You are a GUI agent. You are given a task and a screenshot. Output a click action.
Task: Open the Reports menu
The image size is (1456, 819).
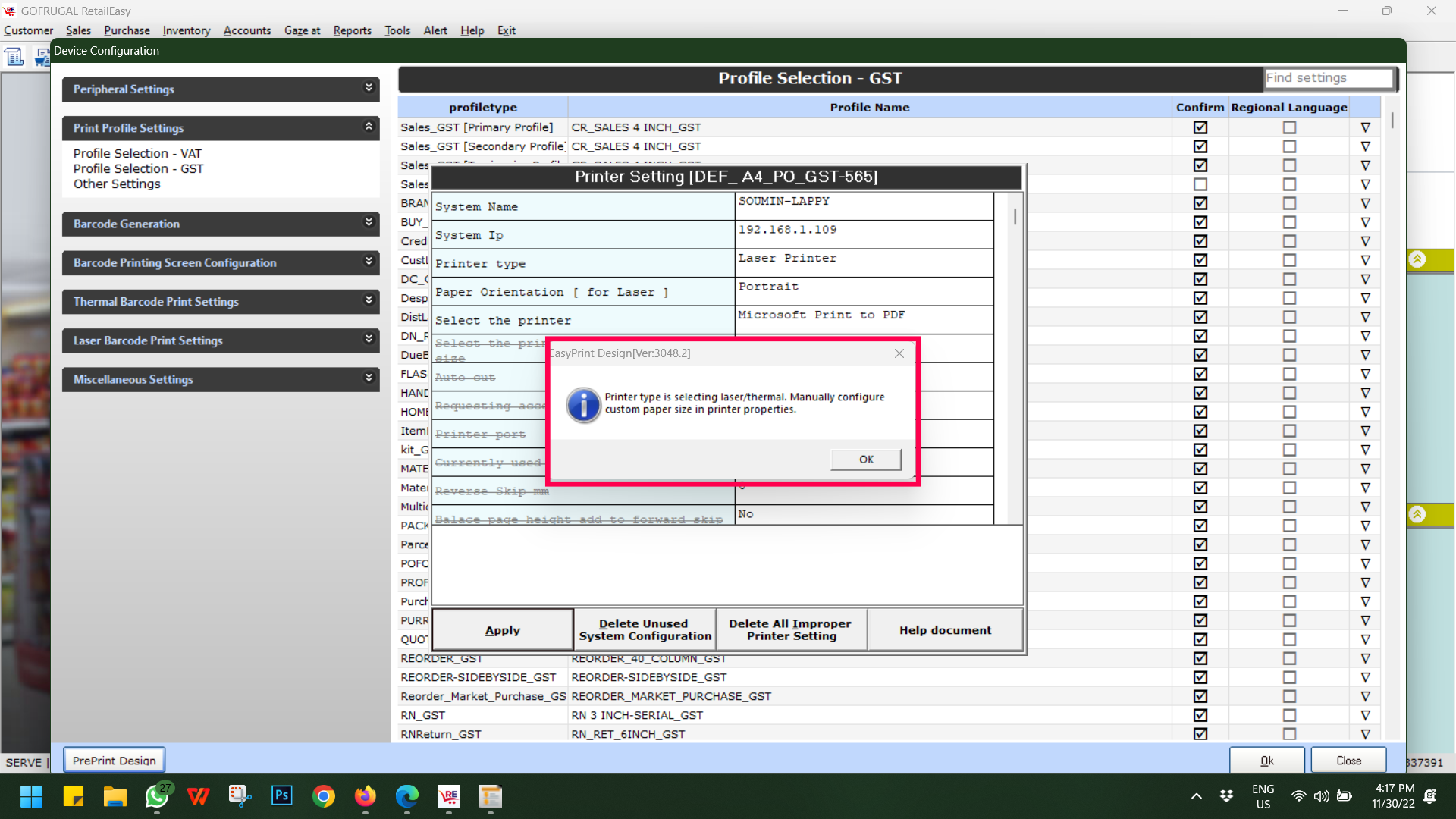tap(352, 30)
